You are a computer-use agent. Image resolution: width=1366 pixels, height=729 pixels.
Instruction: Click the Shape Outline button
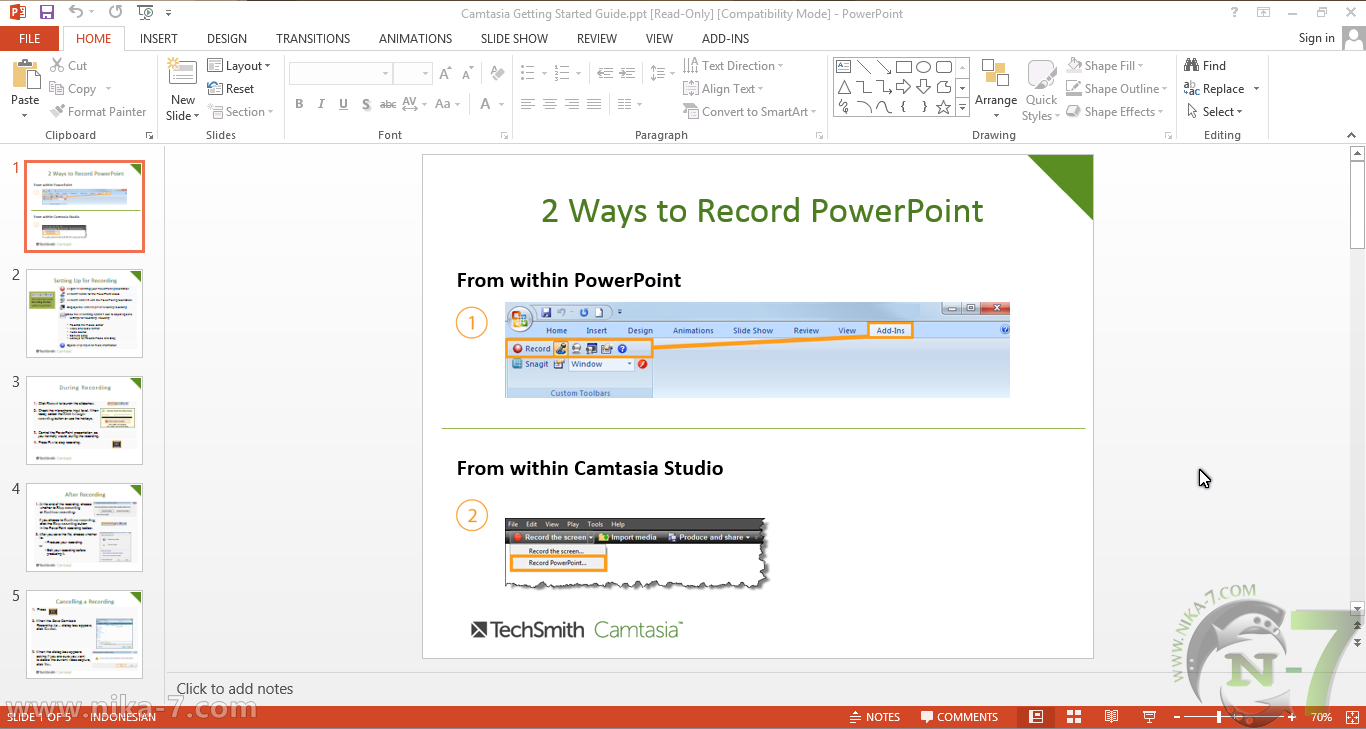click(1116, 89)
